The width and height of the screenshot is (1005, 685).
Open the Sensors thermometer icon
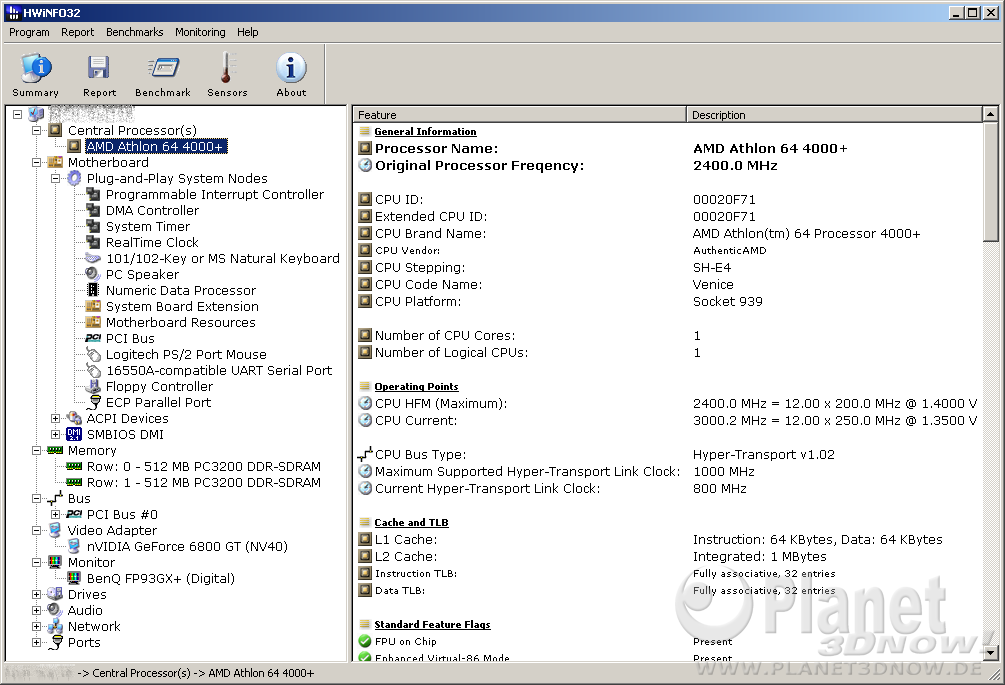click(x=227, y=74)
